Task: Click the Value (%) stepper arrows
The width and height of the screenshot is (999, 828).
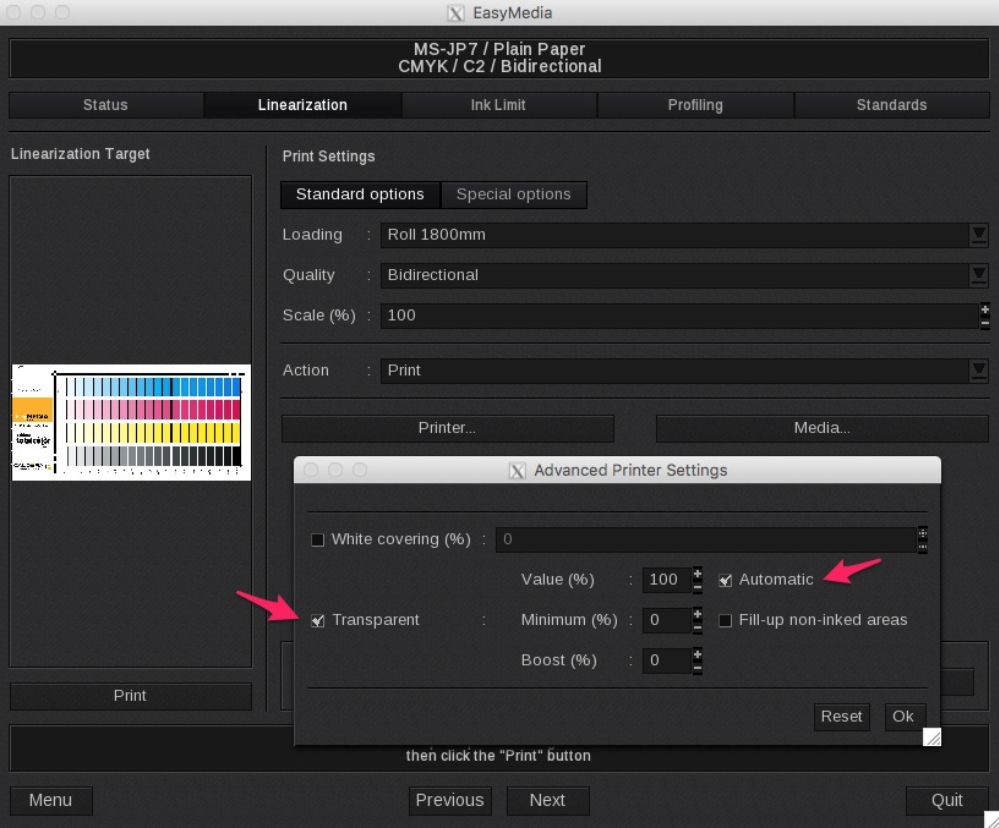Action: (x=697, y=579)
